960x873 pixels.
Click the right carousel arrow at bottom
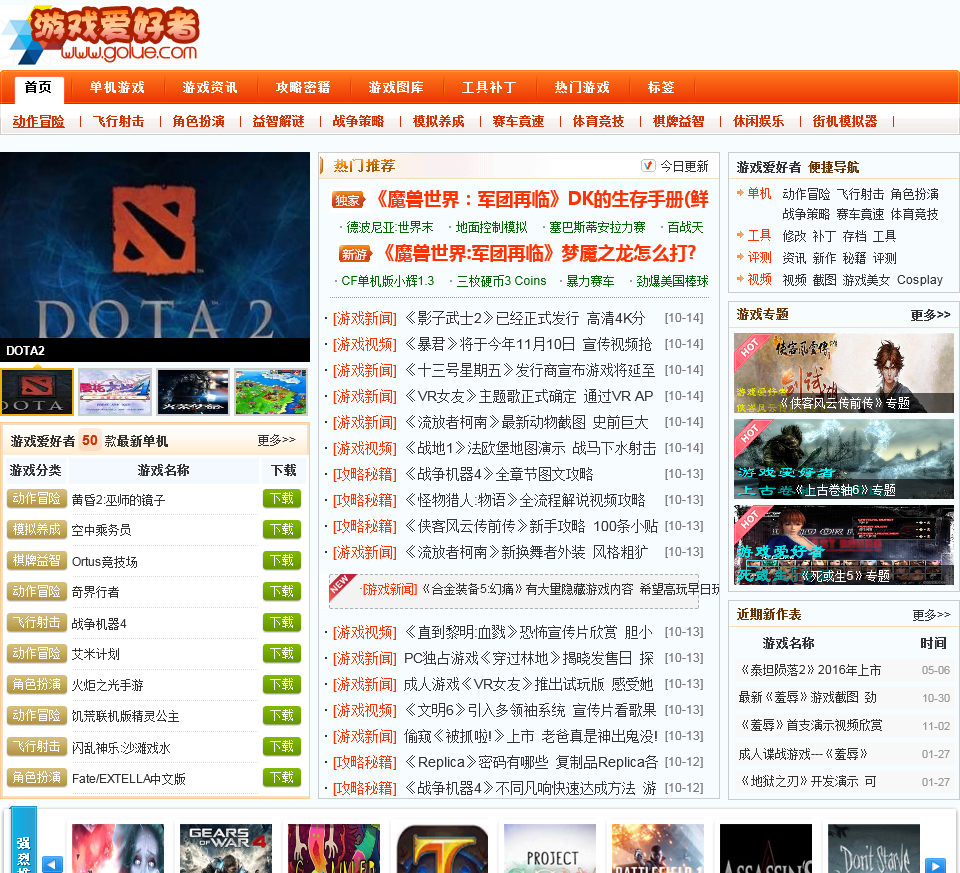(935, 864)
